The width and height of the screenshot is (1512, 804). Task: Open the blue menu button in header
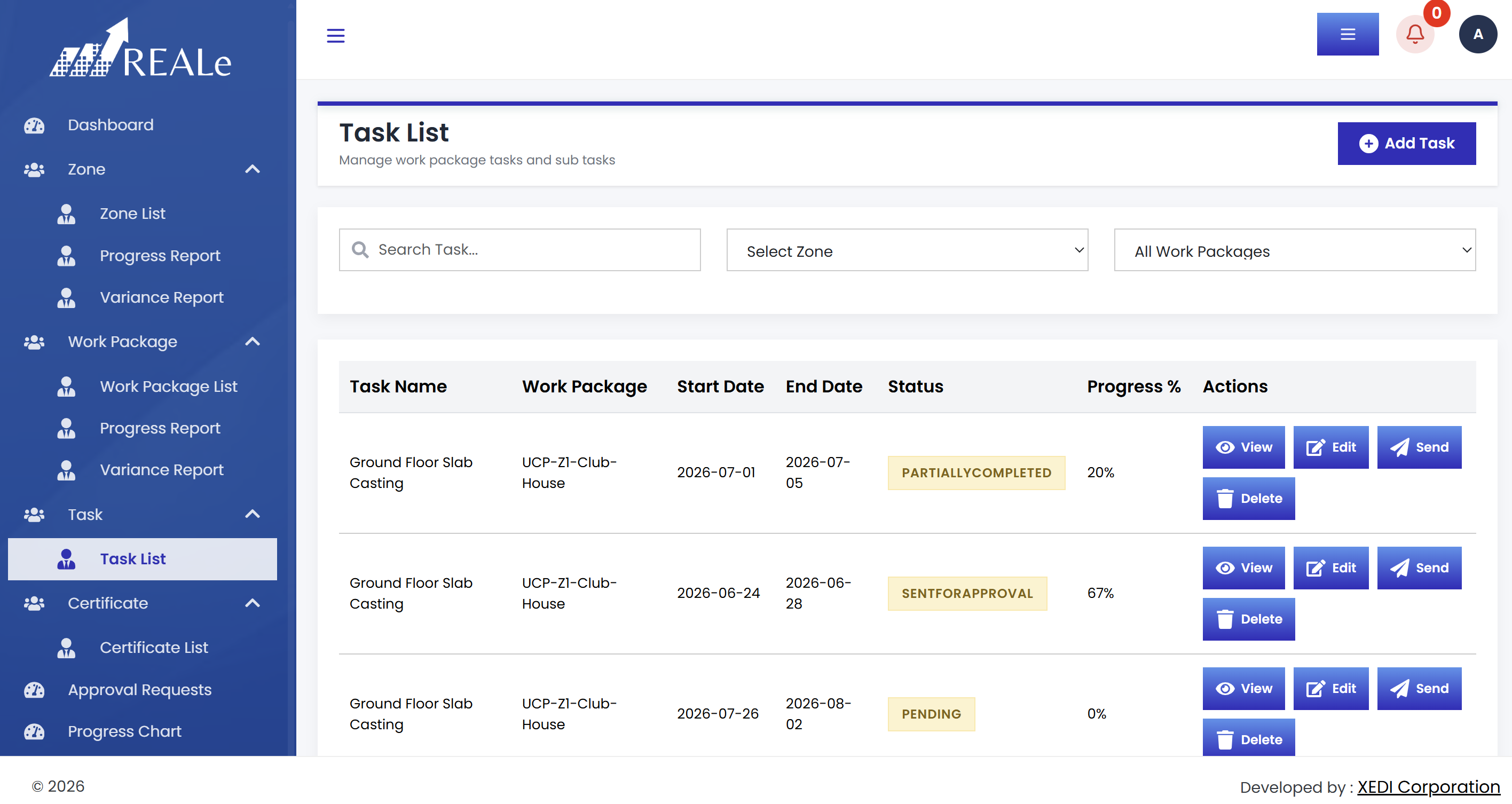[x=1348, y=34]
